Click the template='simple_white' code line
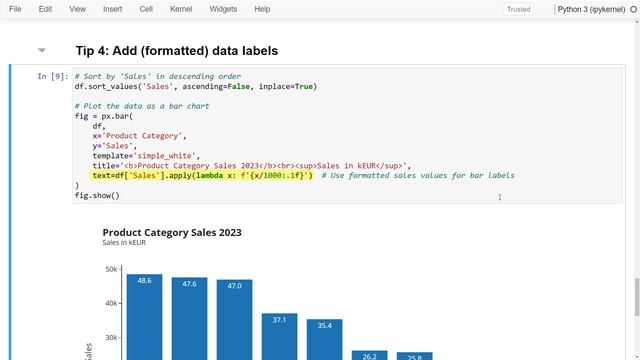The height and width of the screenshot is (360, 640). point(146,156)
